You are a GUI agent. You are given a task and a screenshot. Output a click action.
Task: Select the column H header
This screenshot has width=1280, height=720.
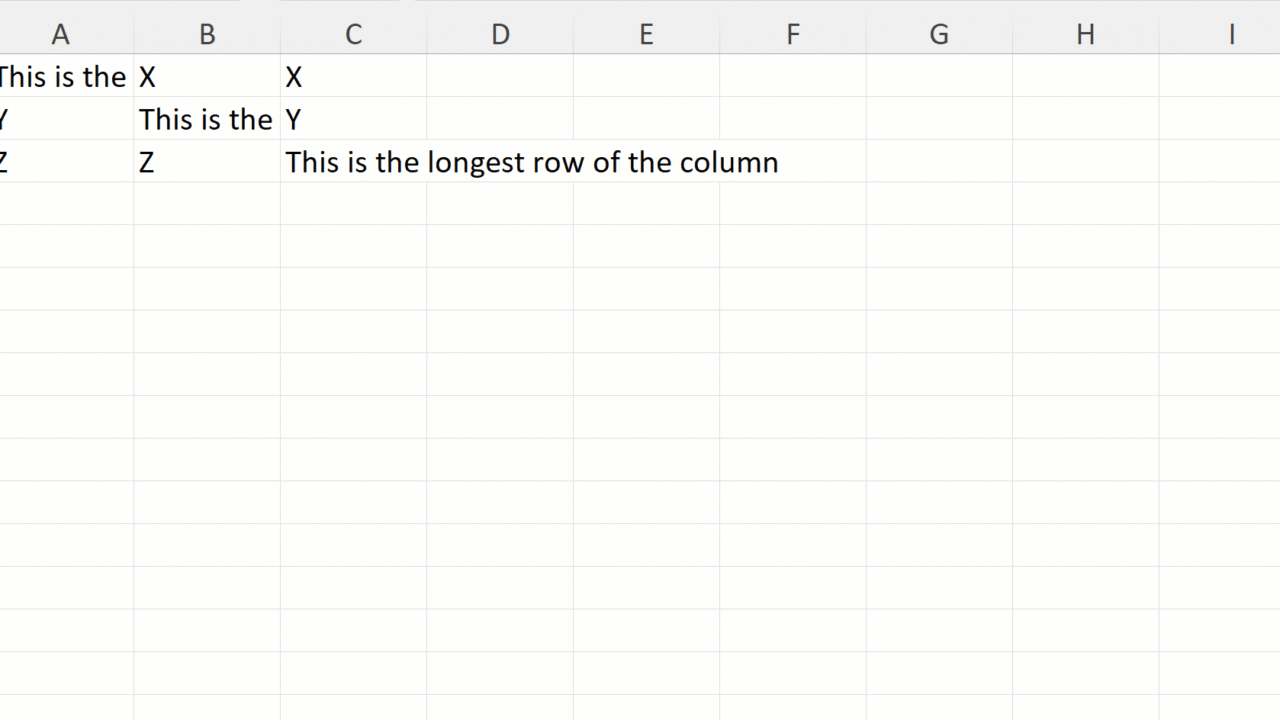coord(1085,34)
